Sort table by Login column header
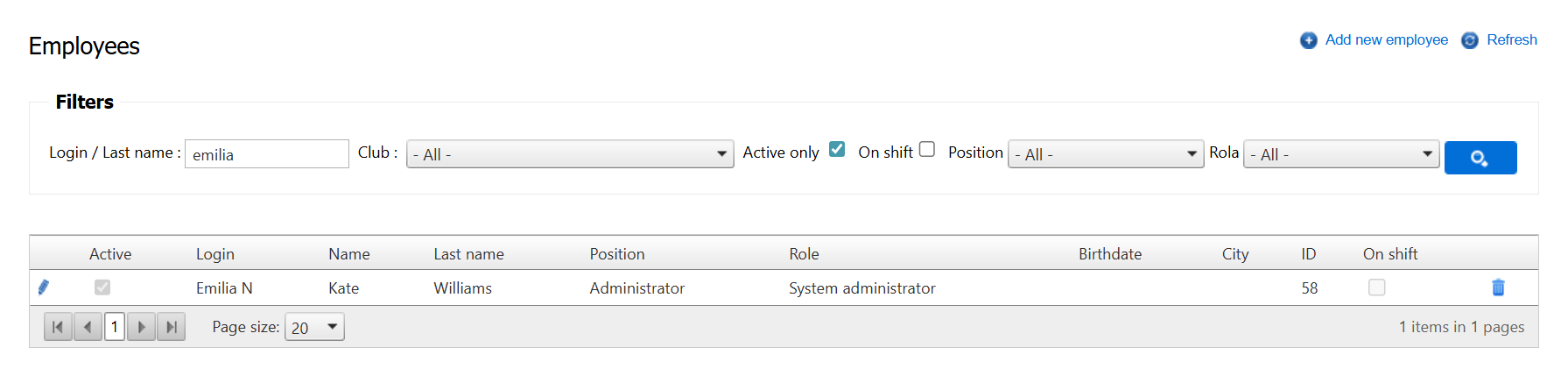 click(214, 254)
